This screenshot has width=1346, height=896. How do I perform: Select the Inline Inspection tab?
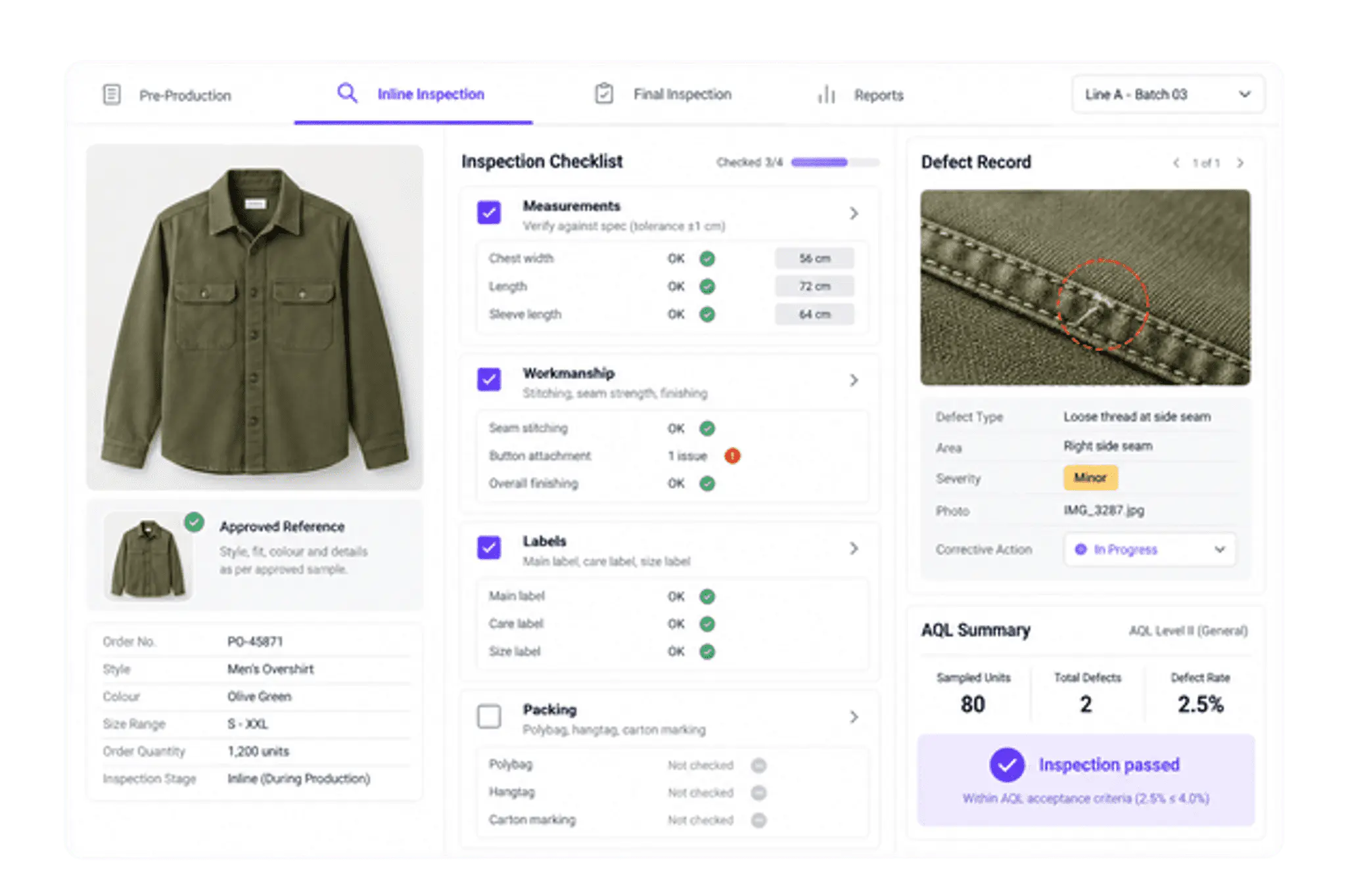tap(413, 95)
